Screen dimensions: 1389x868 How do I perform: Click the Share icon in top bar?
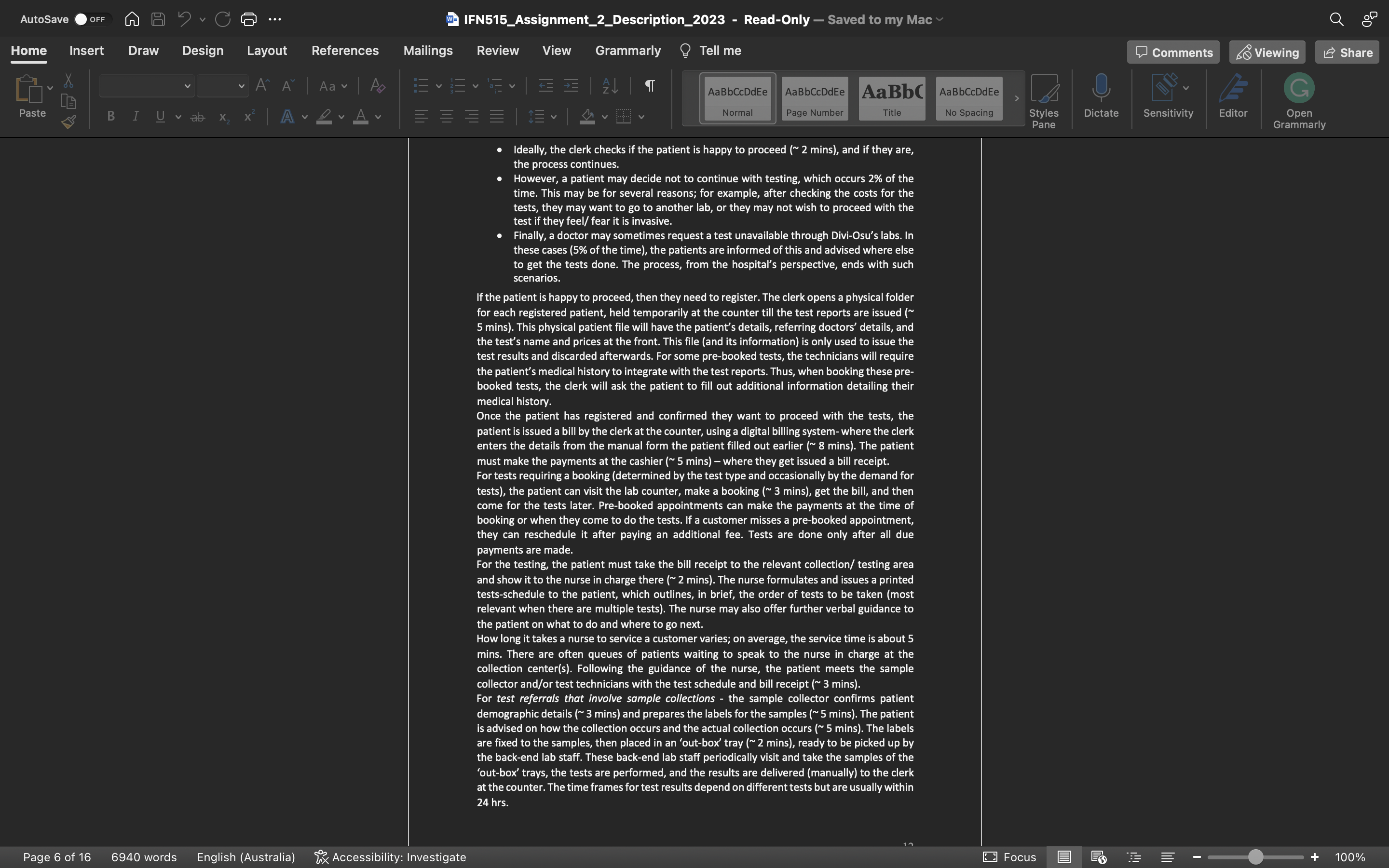click(x=1348, y=52)
